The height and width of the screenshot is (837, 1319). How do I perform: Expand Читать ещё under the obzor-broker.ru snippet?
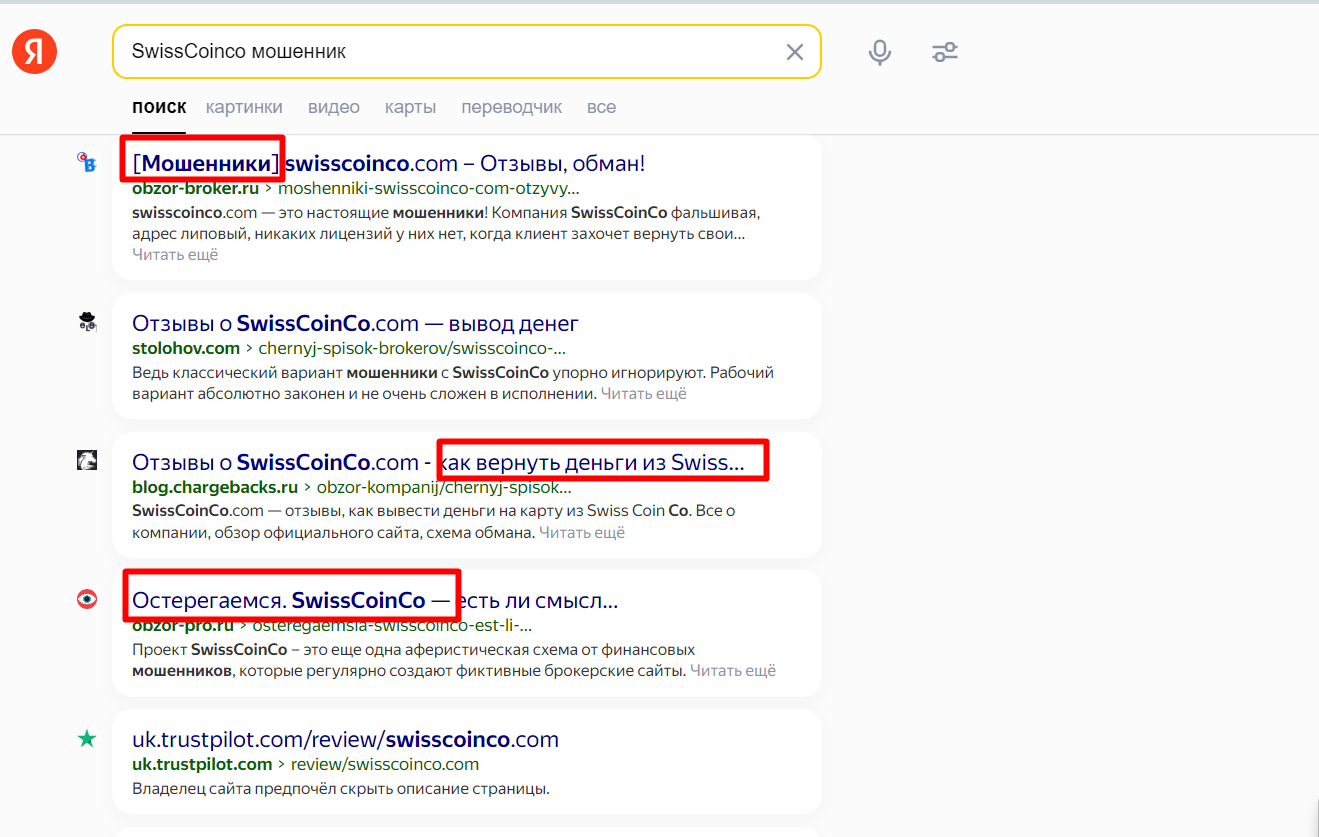pyautogui.click(x=175, y=255)
